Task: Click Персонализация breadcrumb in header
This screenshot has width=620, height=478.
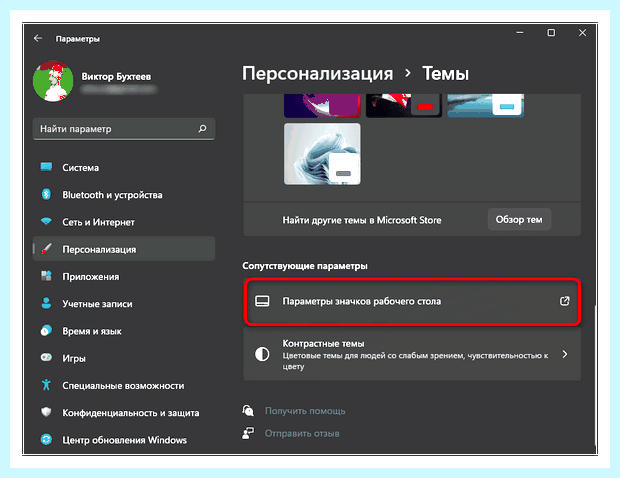Action: coord(318,74)
